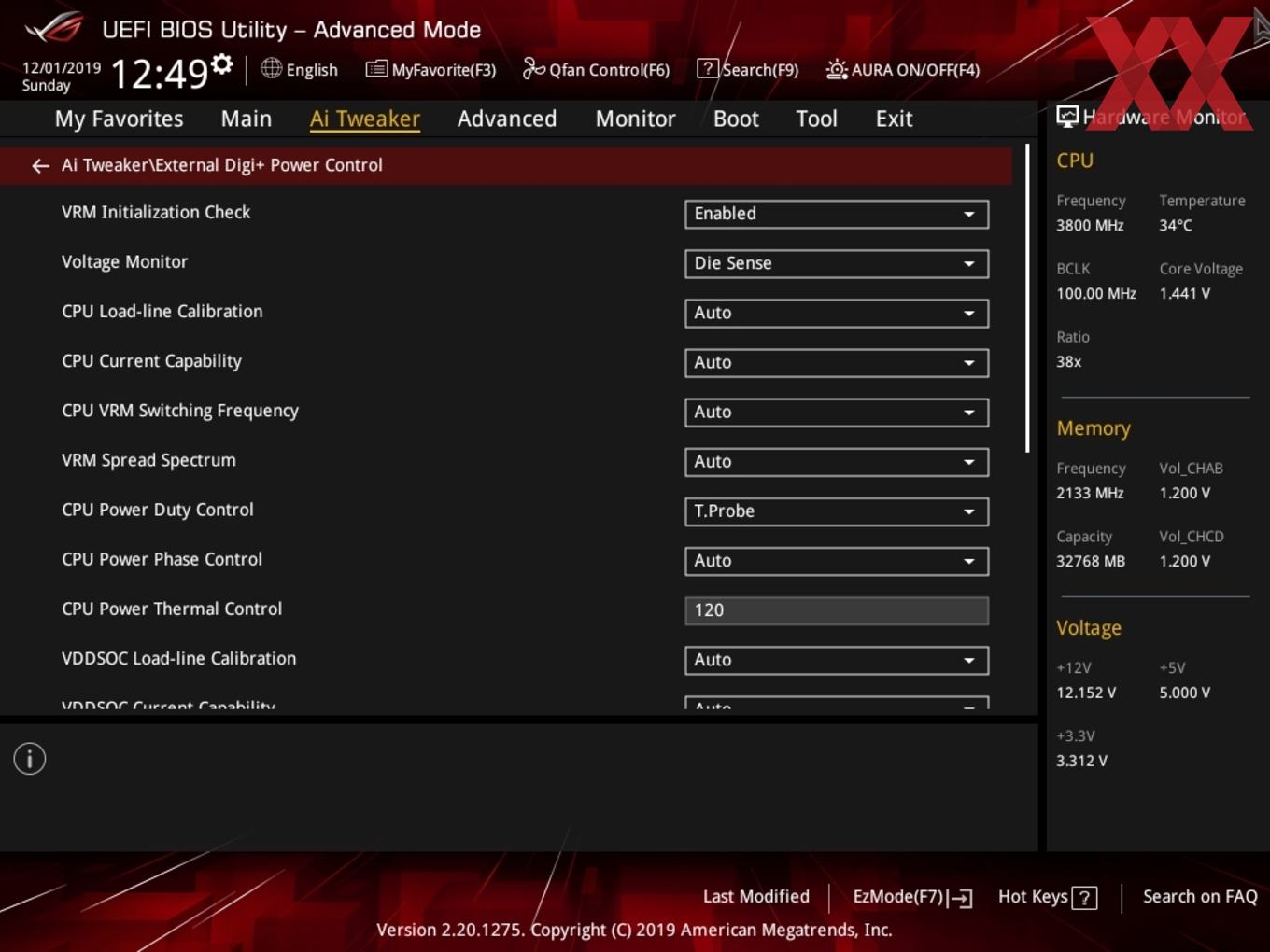
Task: Open Search on FAQ link
Action: [x=1200, y=896]
